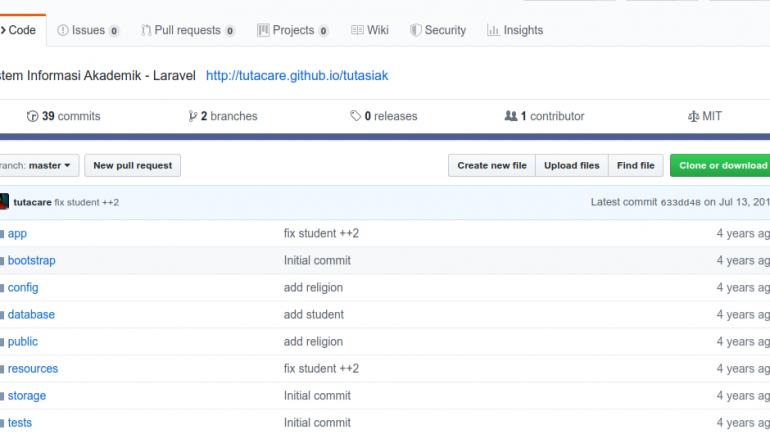Click the branches fork icon

point(192,116)
